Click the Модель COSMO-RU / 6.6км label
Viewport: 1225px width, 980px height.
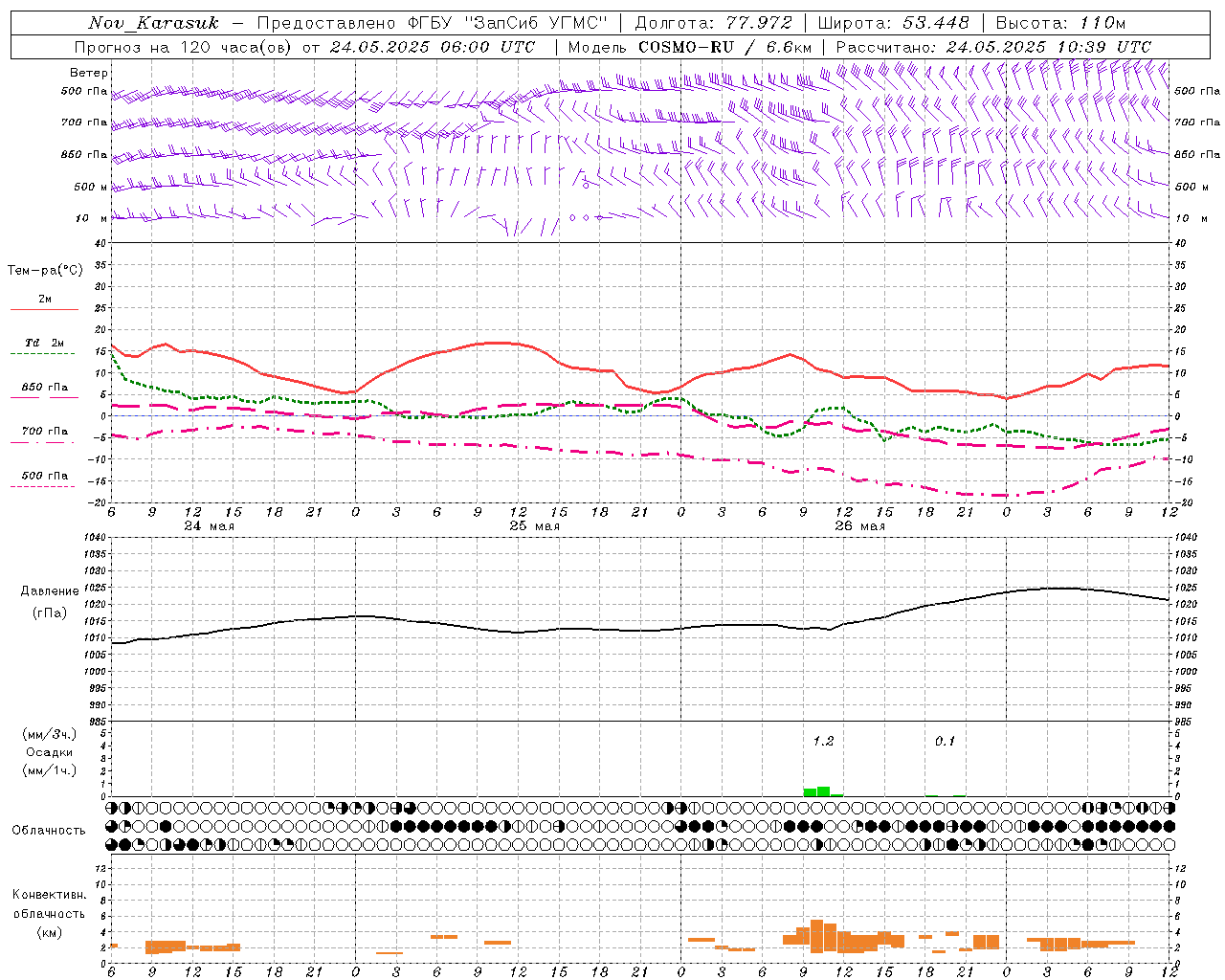tap(689, 47)
